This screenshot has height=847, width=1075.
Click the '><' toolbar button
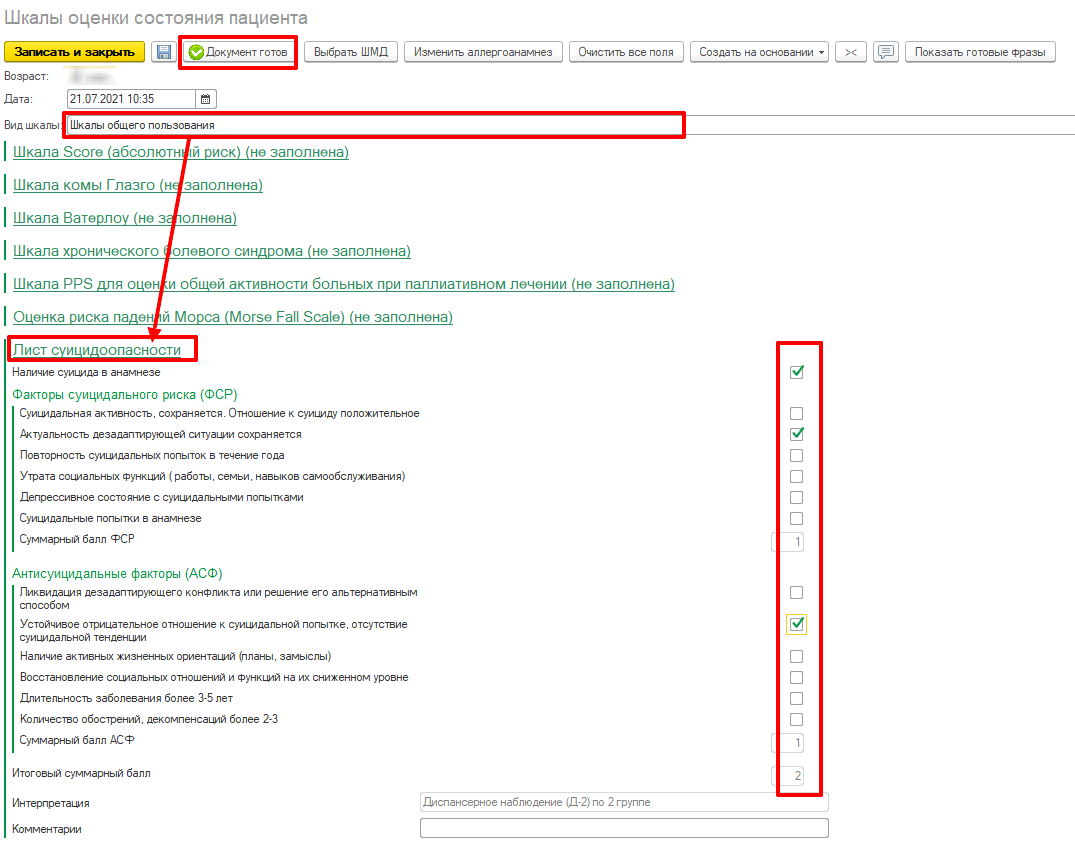(851, 52)
